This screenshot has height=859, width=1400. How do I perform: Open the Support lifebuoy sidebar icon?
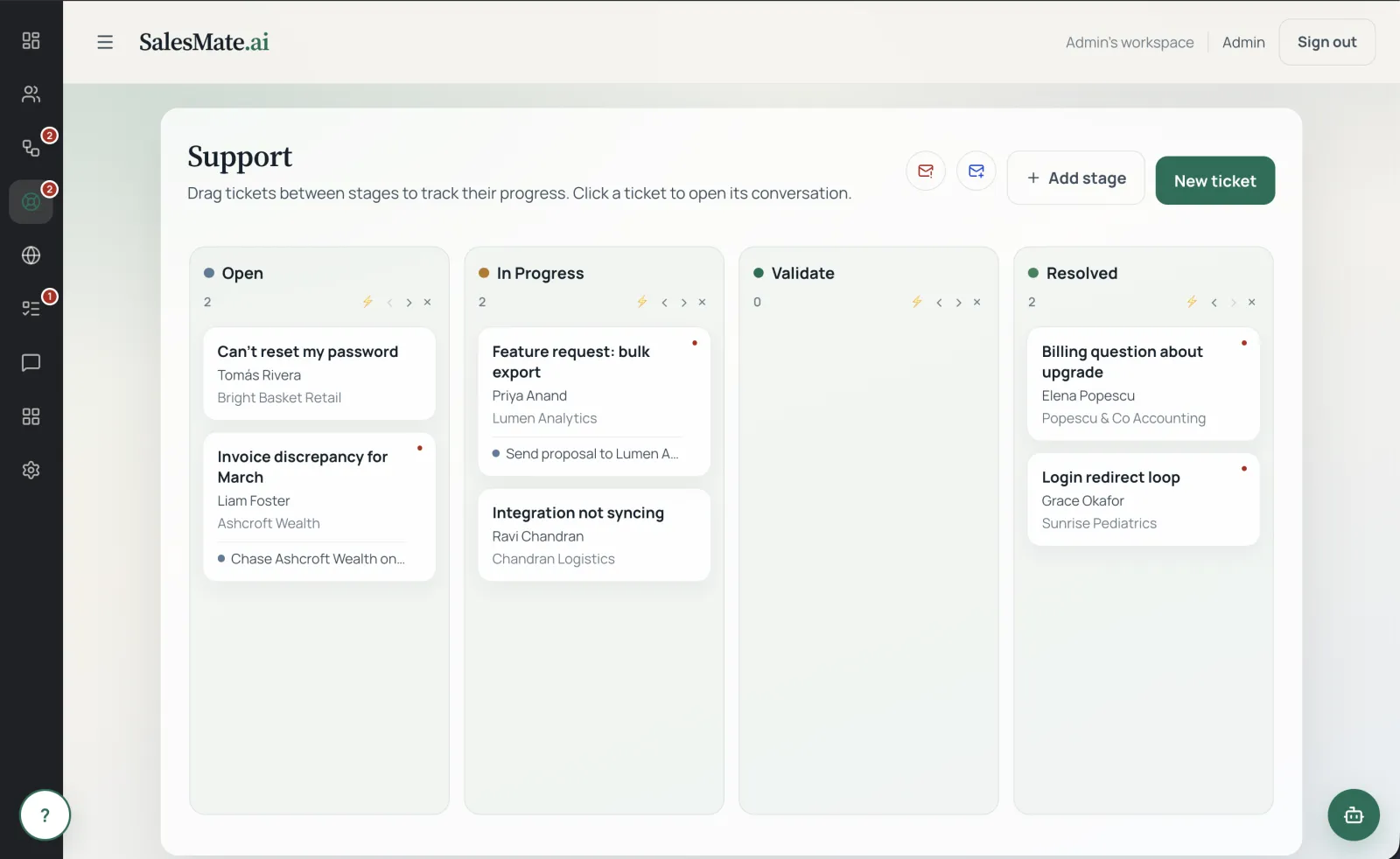click(x=31, y=201)
